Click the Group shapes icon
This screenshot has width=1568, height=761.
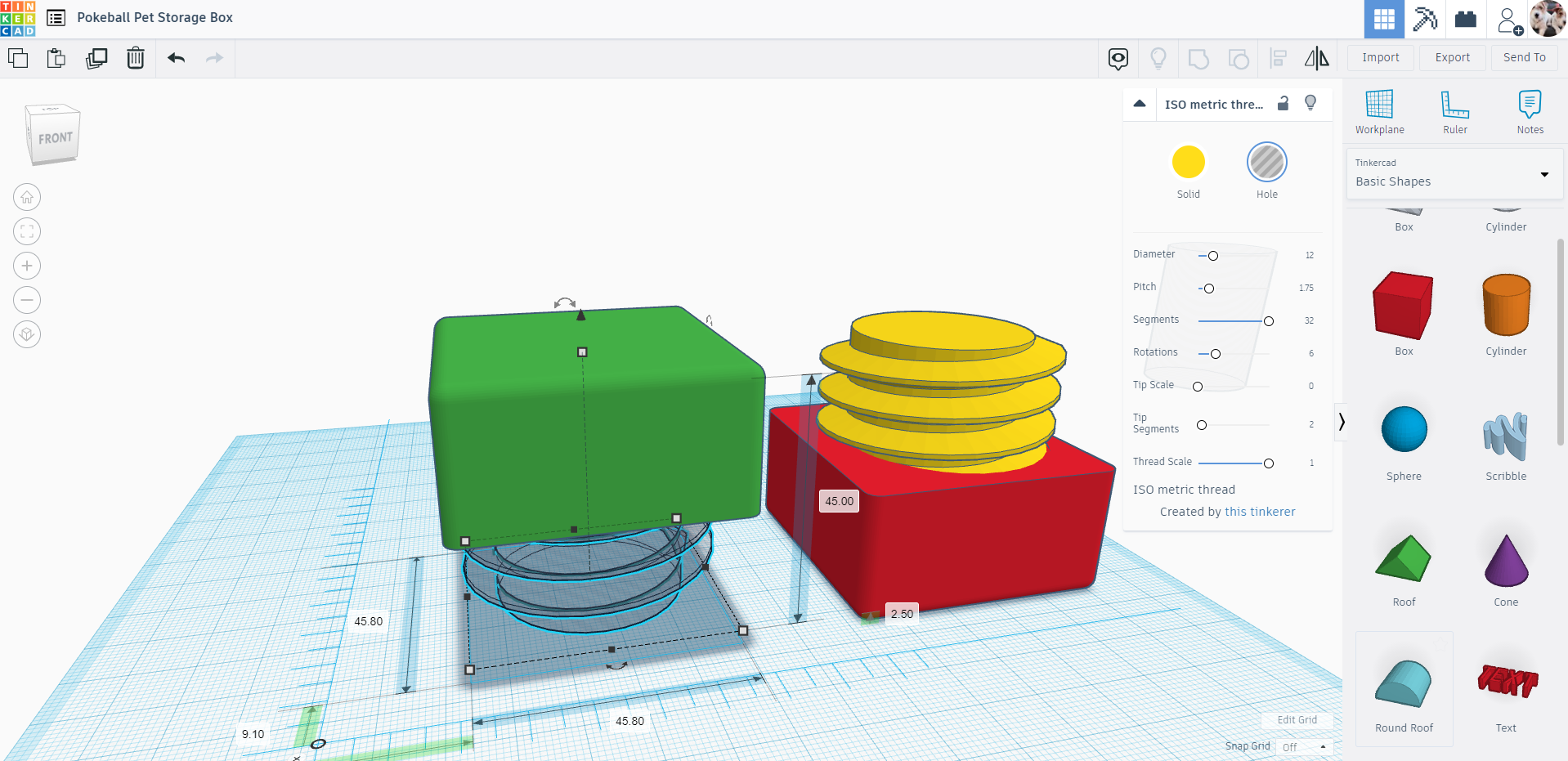1198,58
